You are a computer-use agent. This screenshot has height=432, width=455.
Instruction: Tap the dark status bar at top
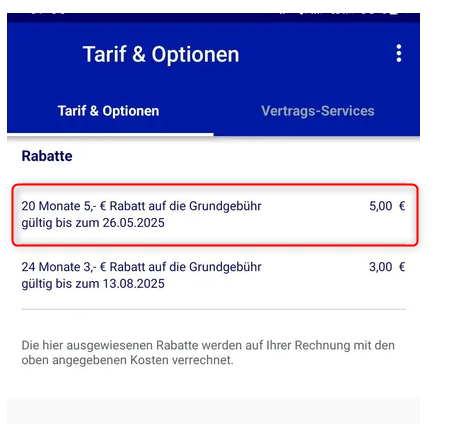213,17
